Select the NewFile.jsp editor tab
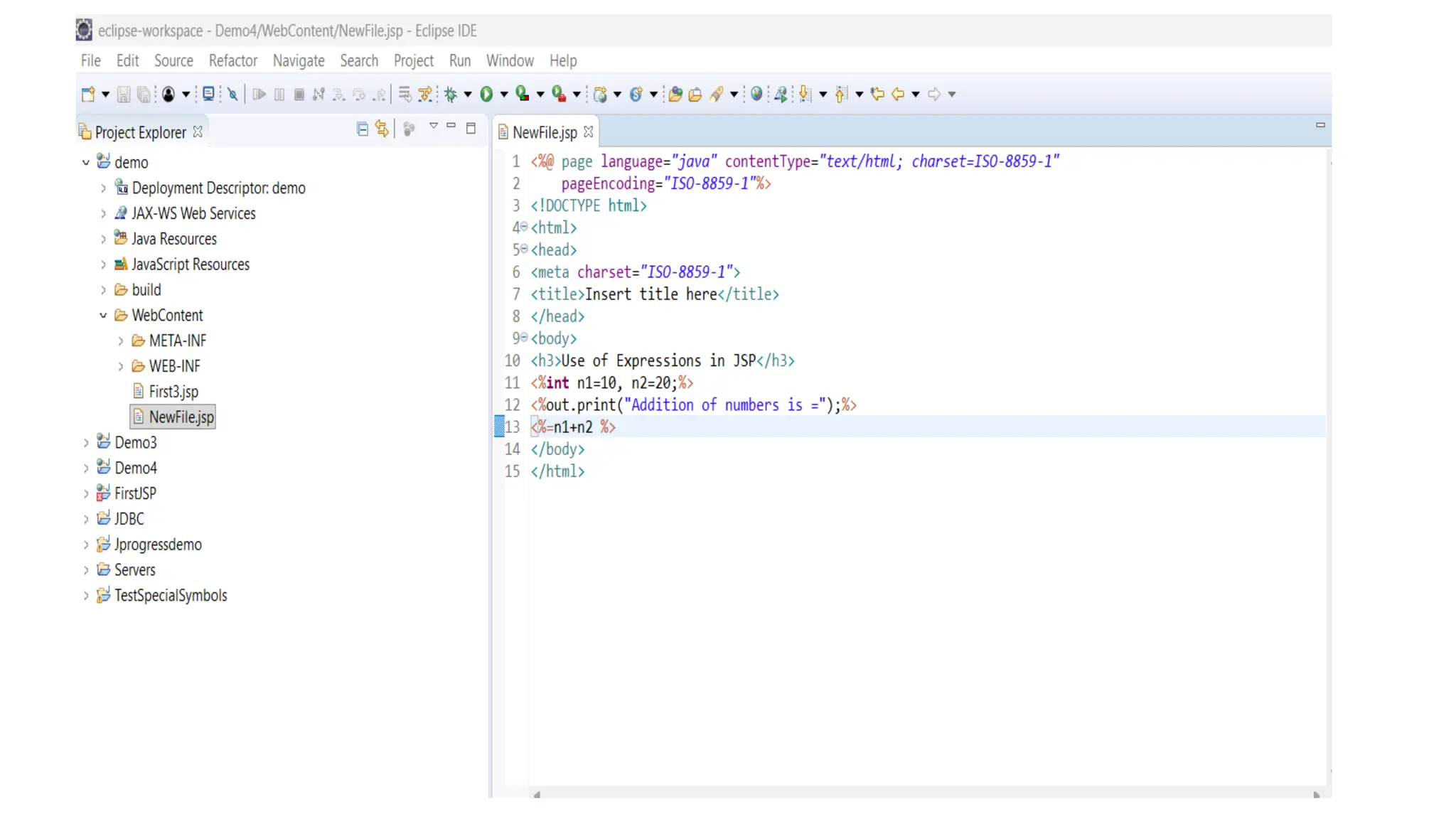Viewport: 1456px width, 819px height. (545, 132)
